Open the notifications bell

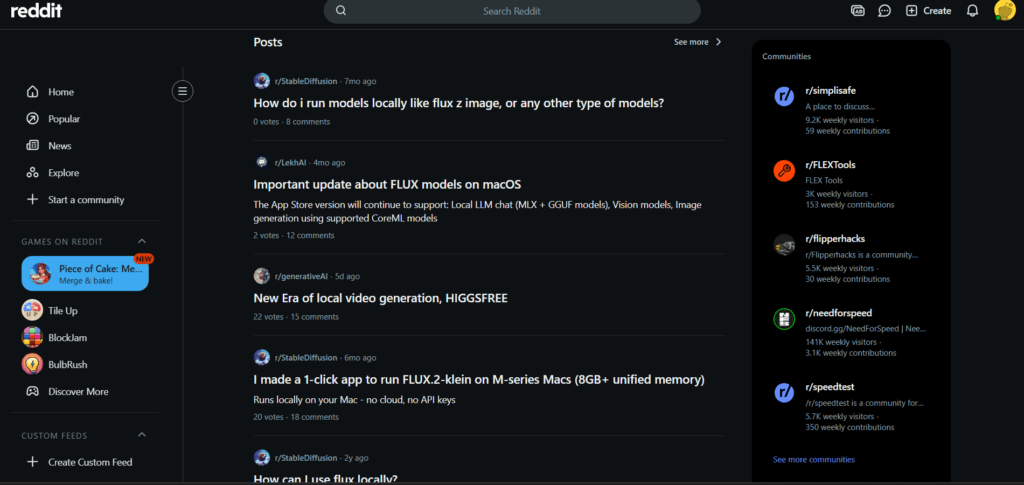pos(972,10)
